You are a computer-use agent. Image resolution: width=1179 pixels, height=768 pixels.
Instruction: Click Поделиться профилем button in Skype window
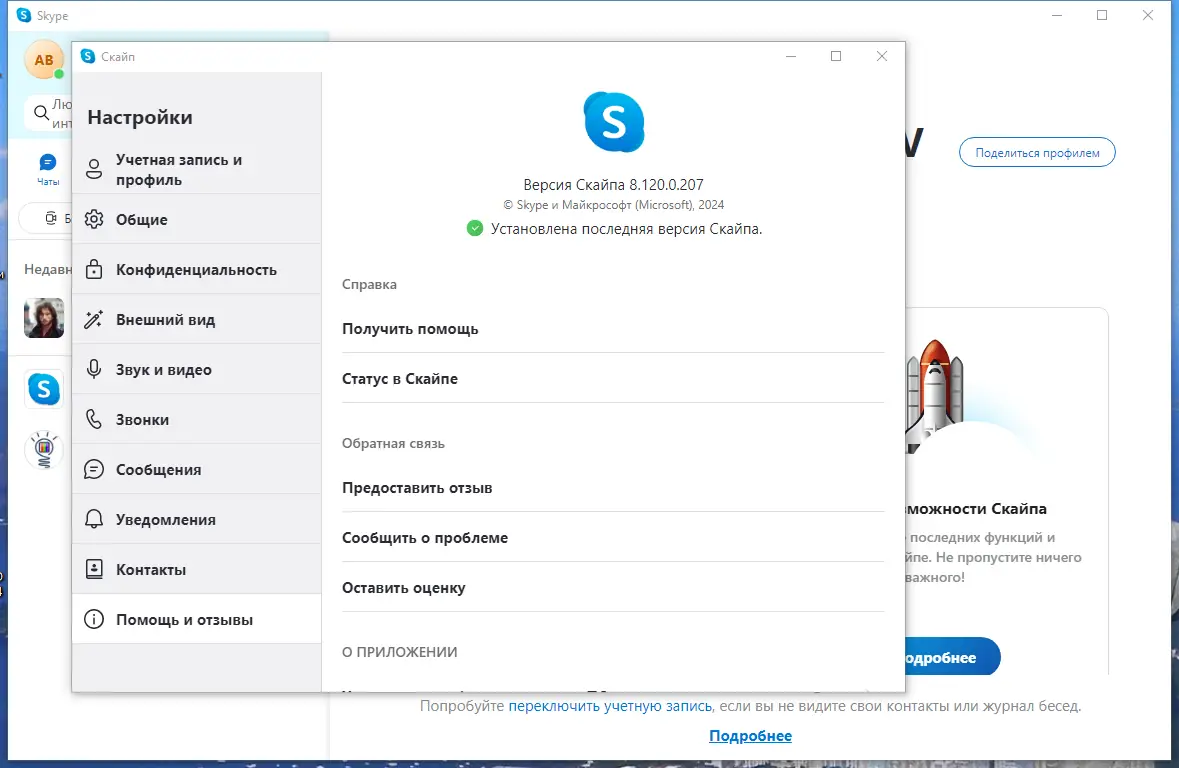[1037, 153]
